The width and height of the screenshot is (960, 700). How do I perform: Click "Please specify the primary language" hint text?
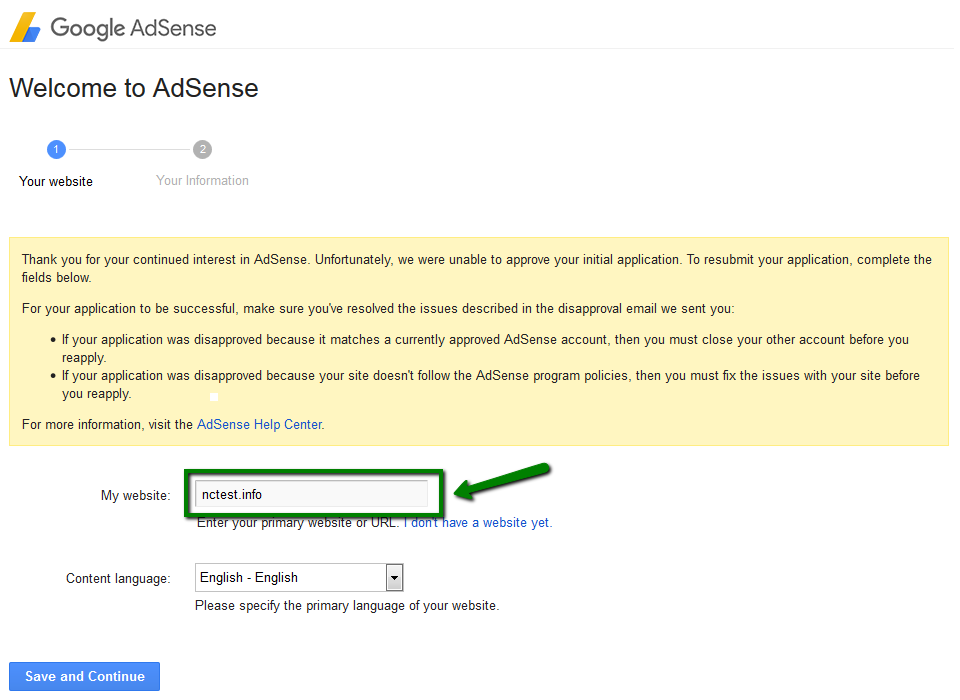(x=347, y=606)
